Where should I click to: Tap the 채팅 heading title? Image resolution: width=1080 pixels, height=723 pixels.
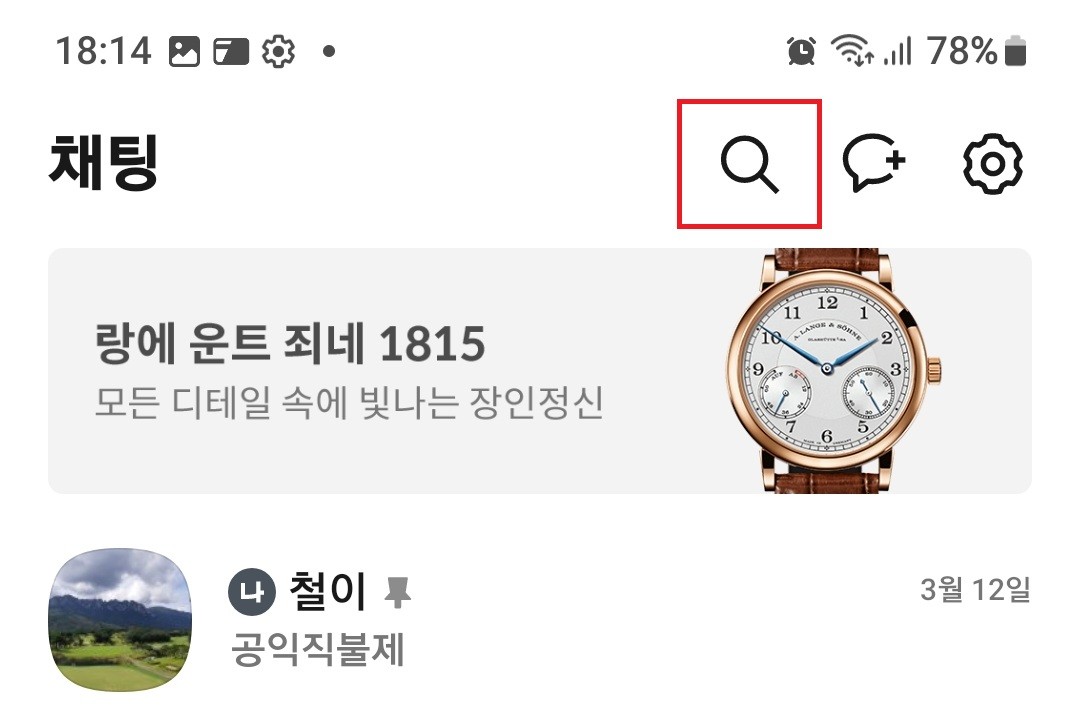pos(104,163)
